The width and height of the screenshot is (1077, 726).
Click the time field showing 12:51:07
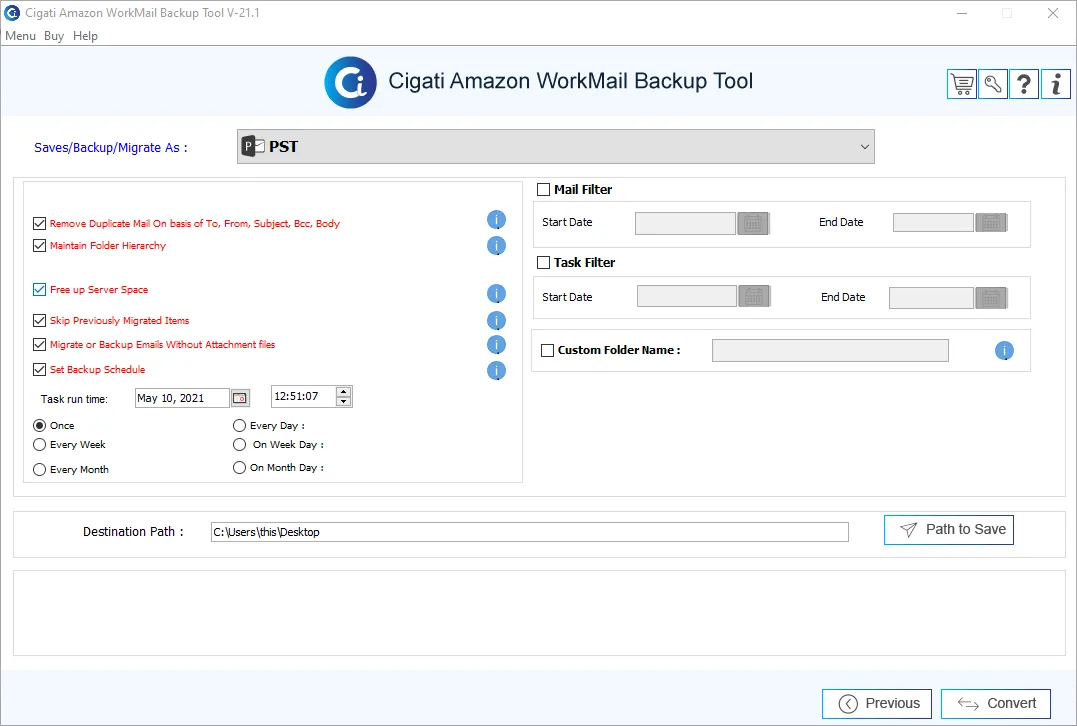pos(304,396)
